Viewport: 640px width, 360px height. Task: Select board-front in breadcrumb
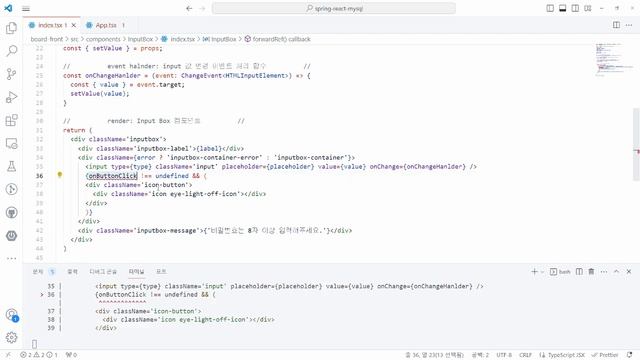47,39
